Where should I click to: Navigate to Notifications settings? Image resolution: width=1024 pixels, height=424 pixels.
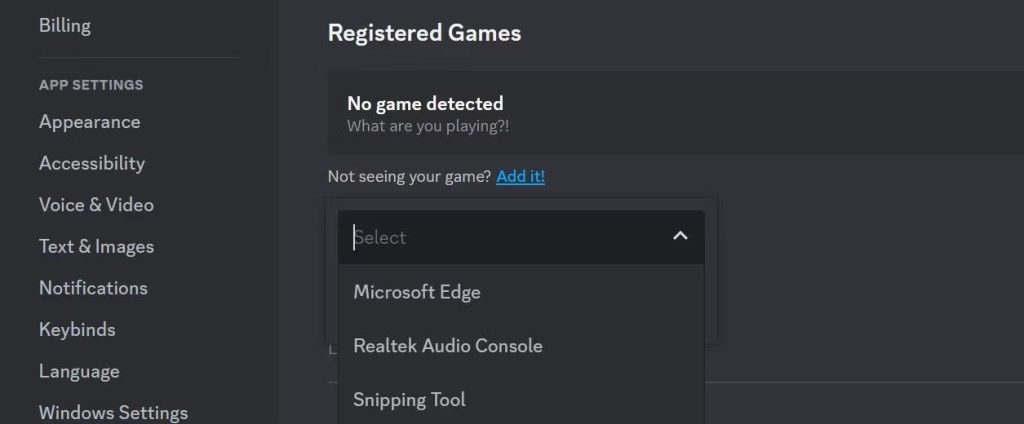pos(93,288)
